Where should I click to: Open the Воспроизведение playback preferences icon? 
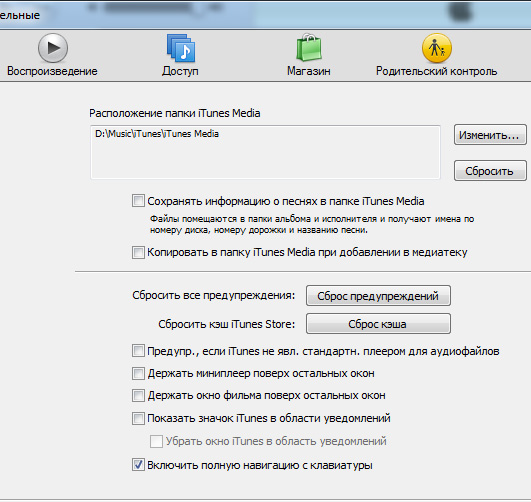[x=53, y=48]
